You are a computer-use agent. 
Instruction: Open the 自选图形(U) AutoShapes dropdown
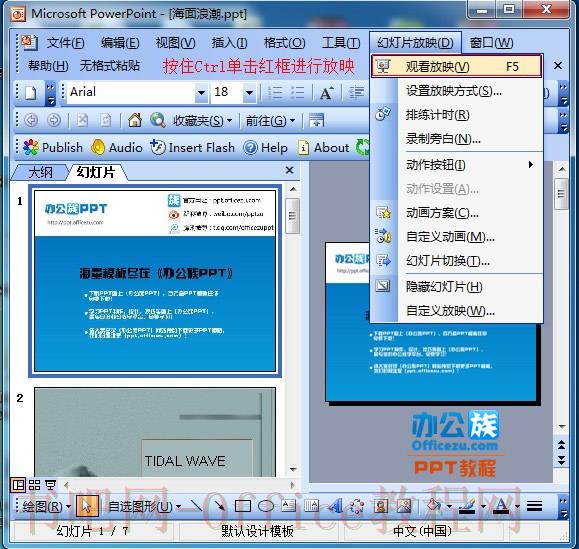(x=178, y=506)
